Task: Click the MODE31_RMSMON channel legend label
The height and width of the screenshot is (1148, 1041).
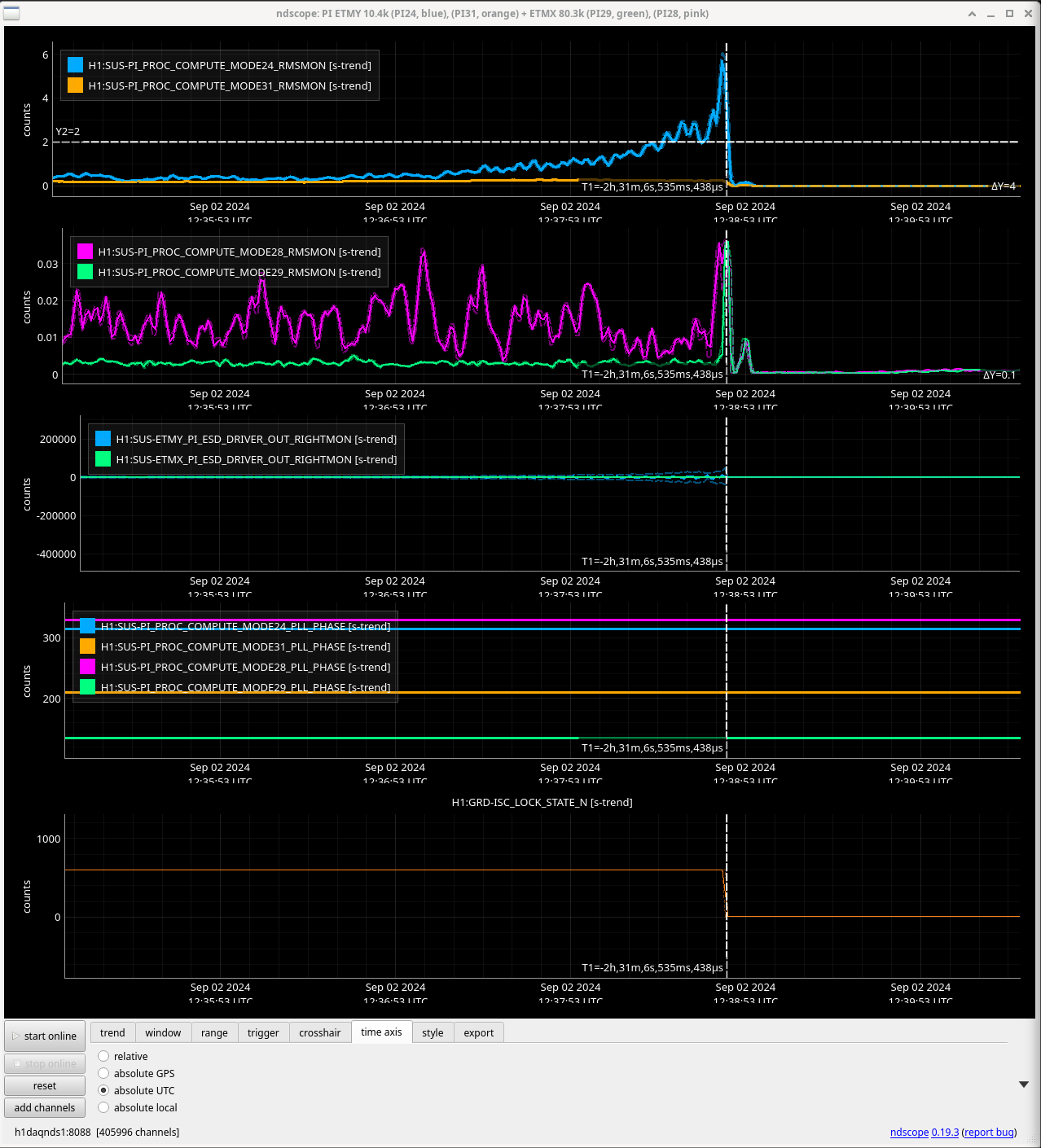Action: coord(230,85)
